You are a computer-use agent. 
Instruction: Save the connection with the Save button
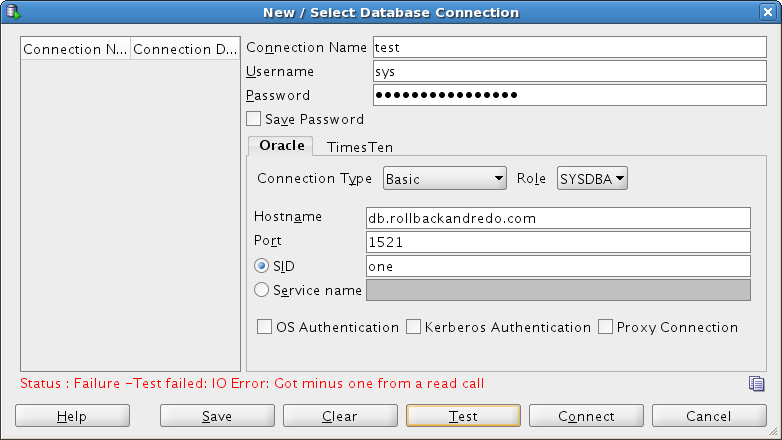click(217, 416)
